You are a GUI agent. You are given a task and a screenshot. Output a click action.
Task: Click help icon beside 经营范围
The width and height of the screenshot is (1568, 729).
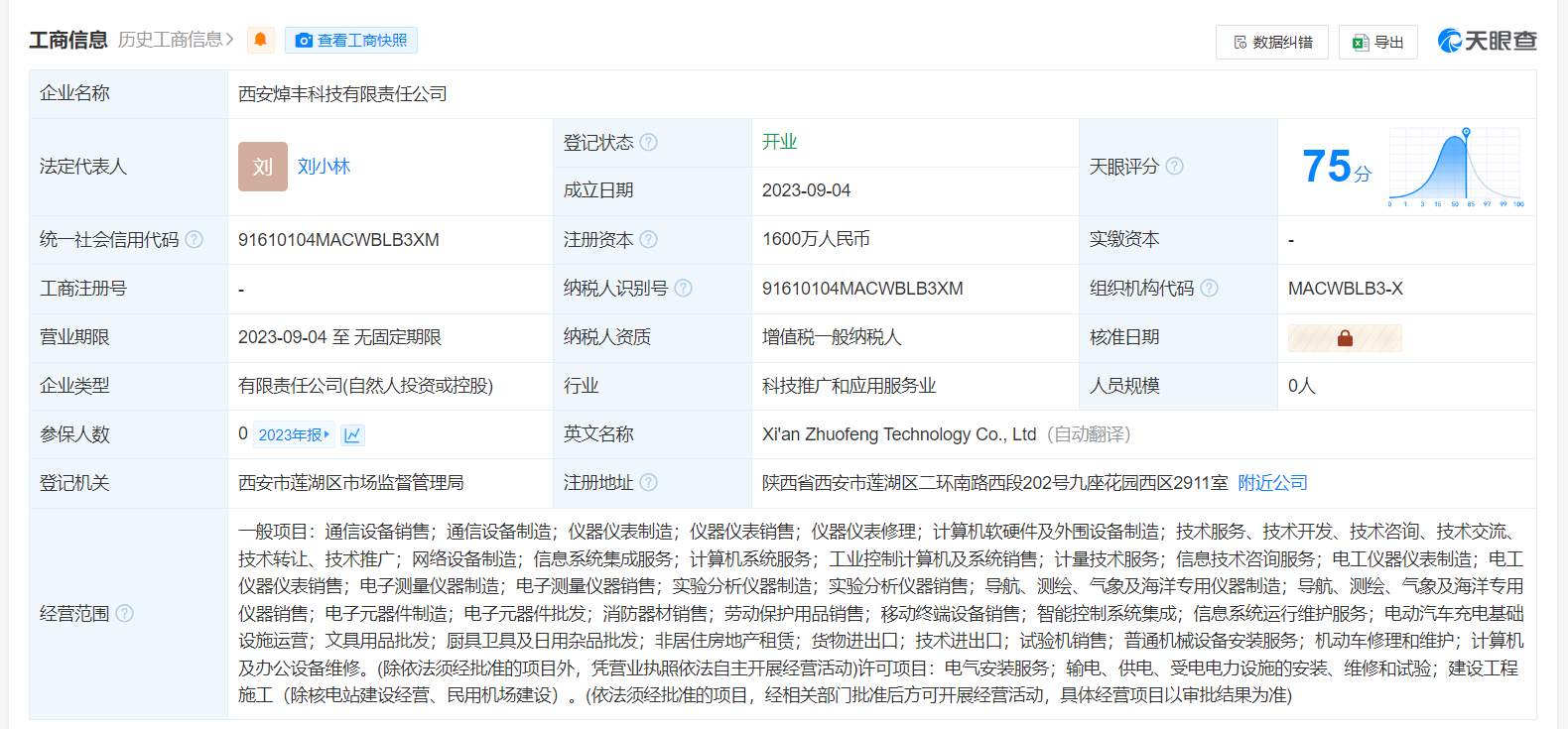(125, 613)
